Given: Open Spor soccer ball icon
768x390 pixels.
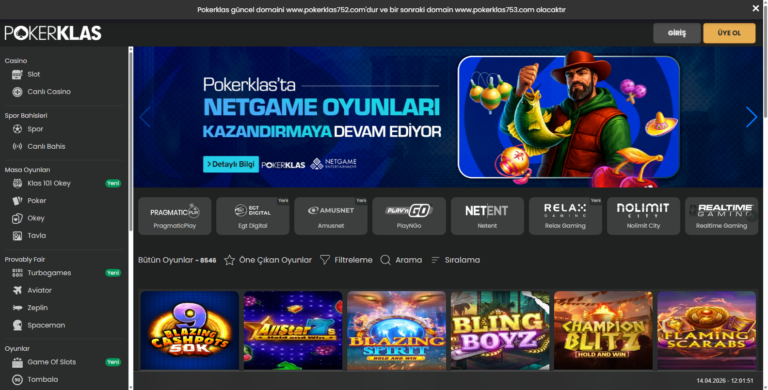Looking at the screenshot, I should [17, 129].
